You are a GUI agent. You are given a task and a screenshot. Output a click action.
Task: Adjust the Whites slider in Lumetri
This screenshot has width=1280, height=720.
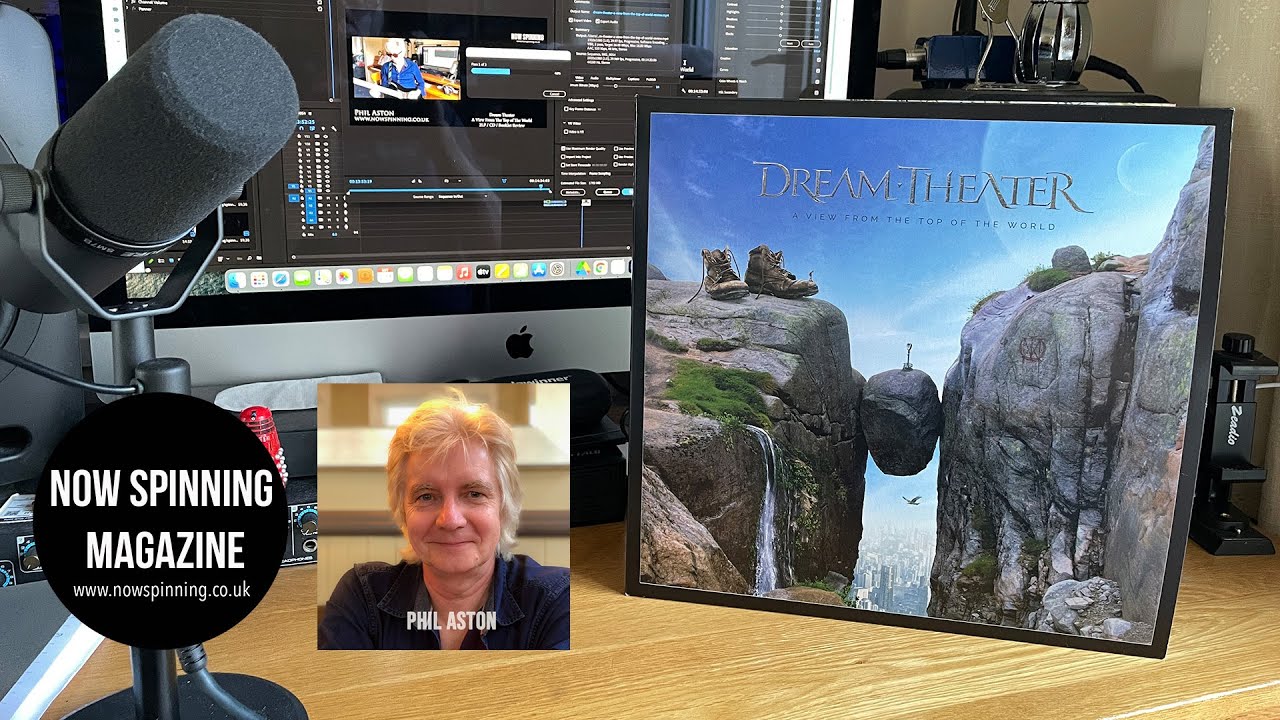click(x=780, y=28)
